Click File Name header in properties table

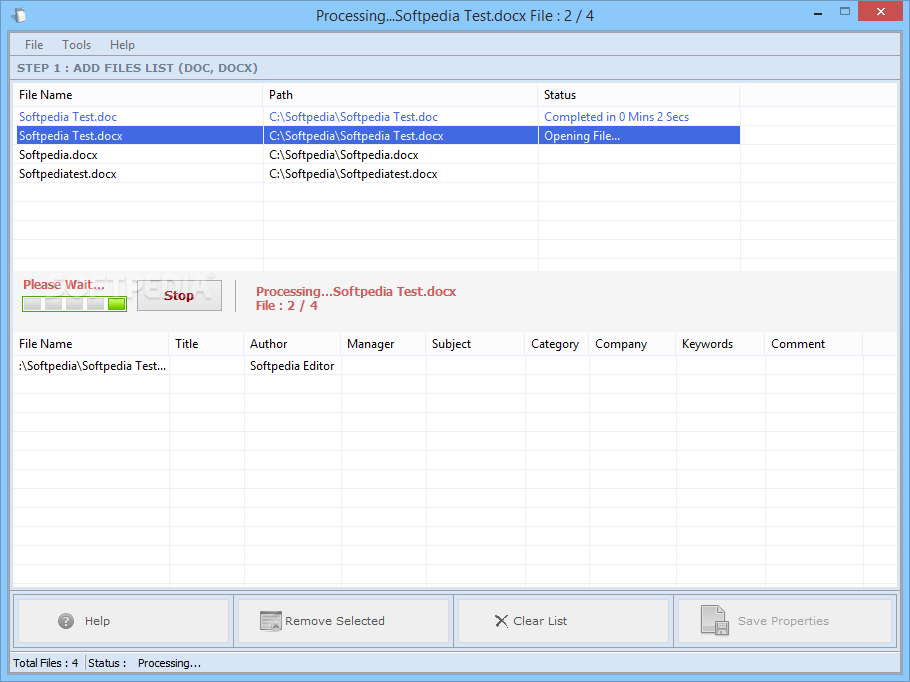click(x=91, y=344)
